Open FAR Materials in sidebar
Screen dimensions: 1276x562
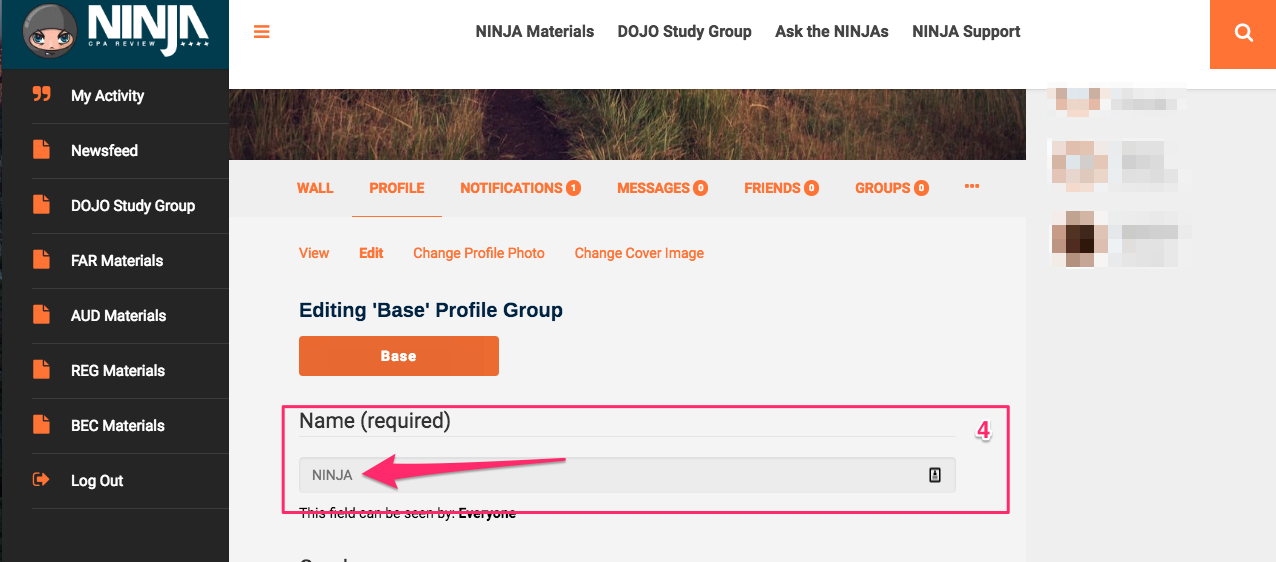117,261
